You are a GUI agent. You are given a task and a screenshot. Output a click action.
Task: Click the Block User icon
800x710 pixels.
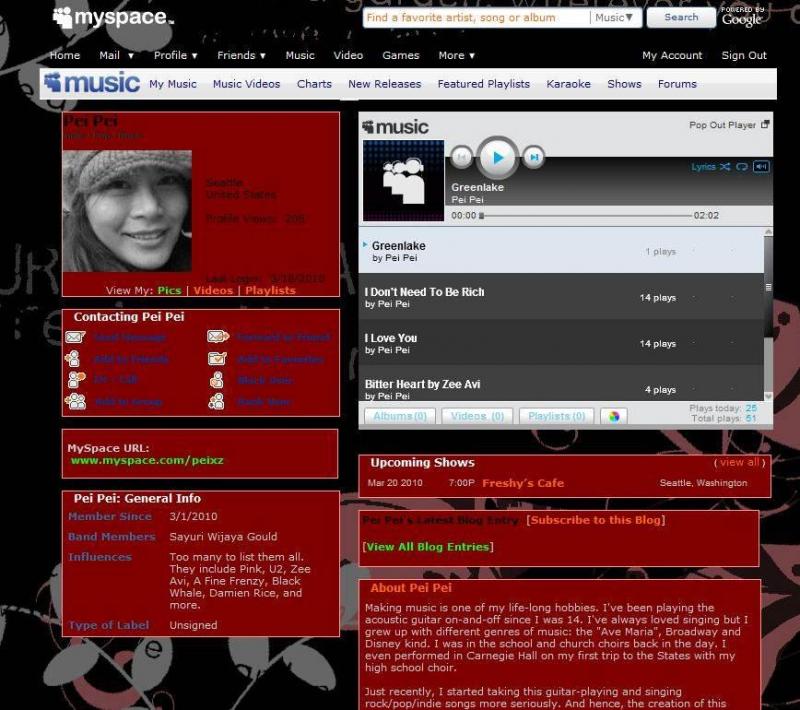pos(217,380)
